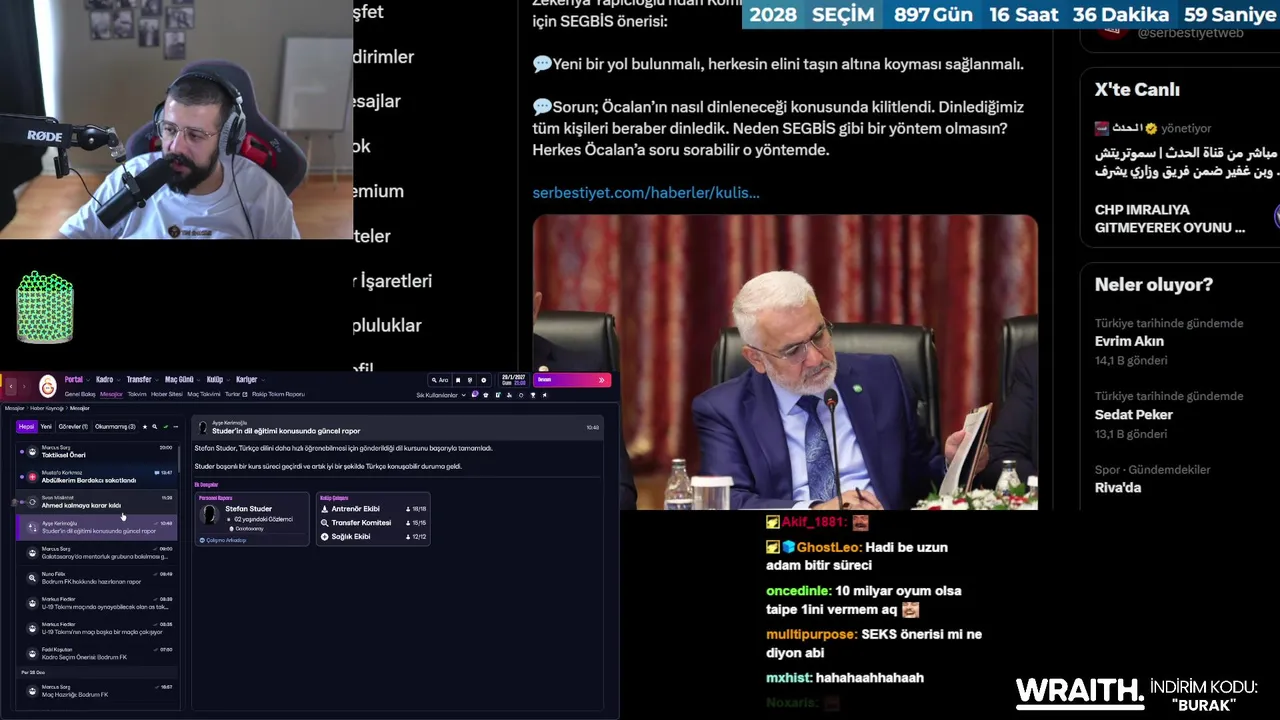
Task: Open the Kadro Seçim Önerisi: Bodrum FK message
Action: (97, 654)
